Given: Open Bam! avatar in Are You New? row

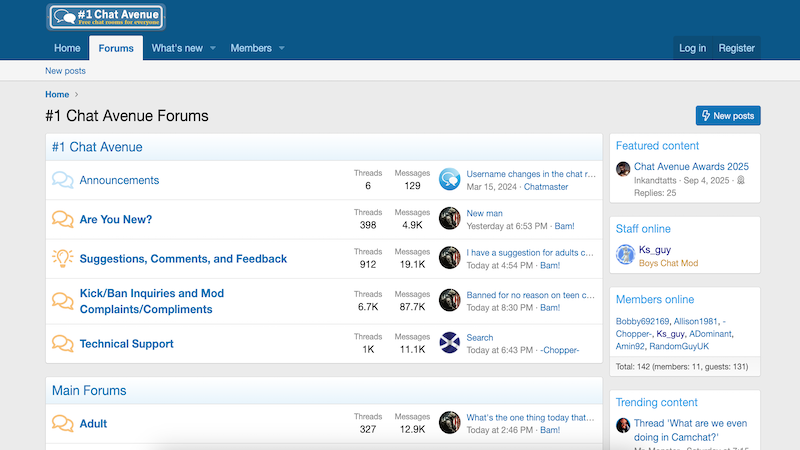Looking at the screenshot, I should [x=449, y=218].
